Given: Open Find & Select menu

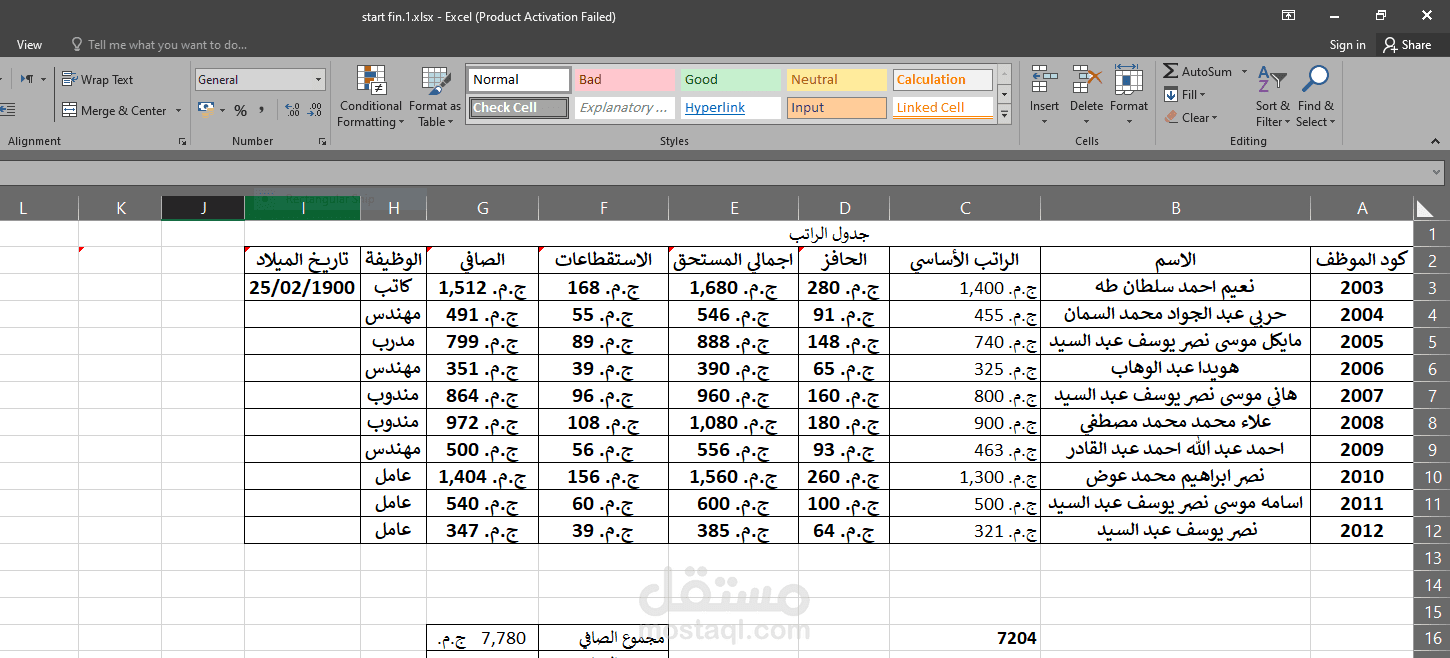Looking at the screenshot, I should [x=1316, y=97].
